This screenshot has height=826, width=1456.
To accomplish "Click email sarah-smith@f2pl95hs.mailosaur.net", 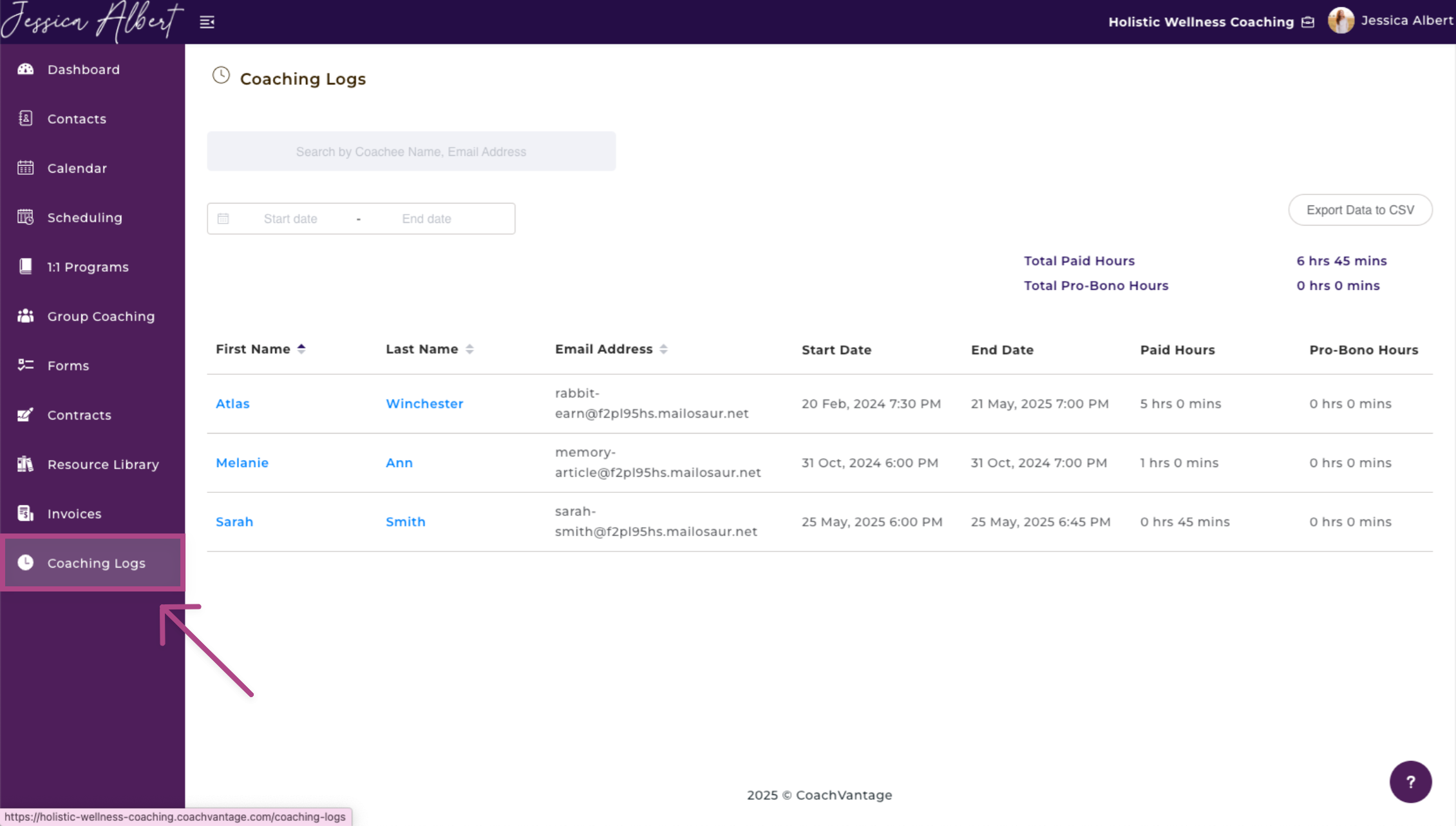I will (x=656, y=522).
